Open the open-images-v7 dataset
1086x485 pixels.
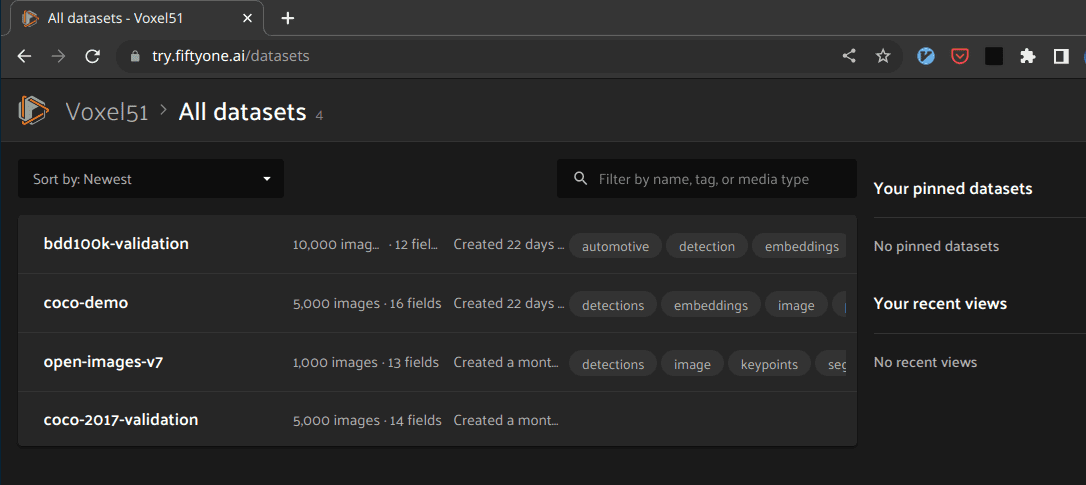pyautogui.click(x=103, y=362)
